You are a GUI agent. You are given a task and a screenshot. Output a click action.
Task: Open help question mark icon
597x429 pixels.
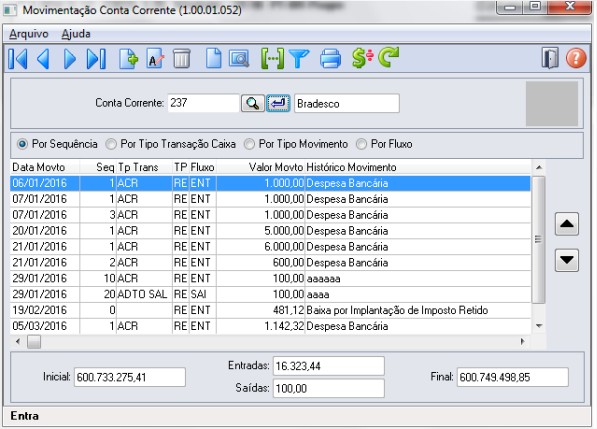click(576, 58)
